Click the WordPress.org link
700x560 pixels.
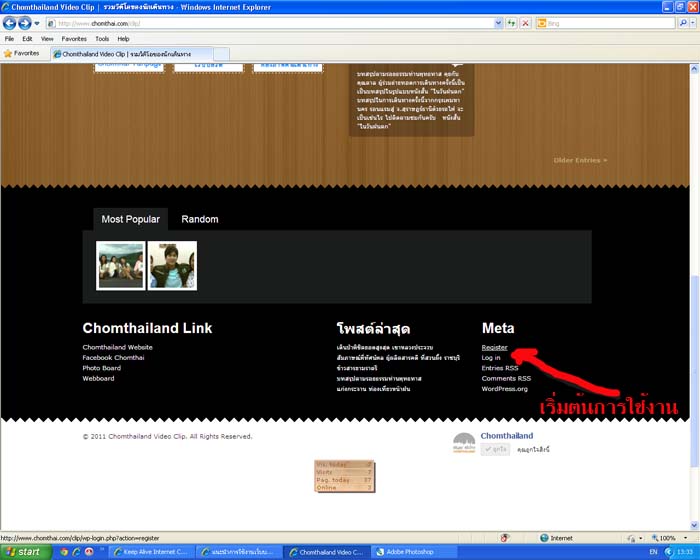(x=504, y=389)
